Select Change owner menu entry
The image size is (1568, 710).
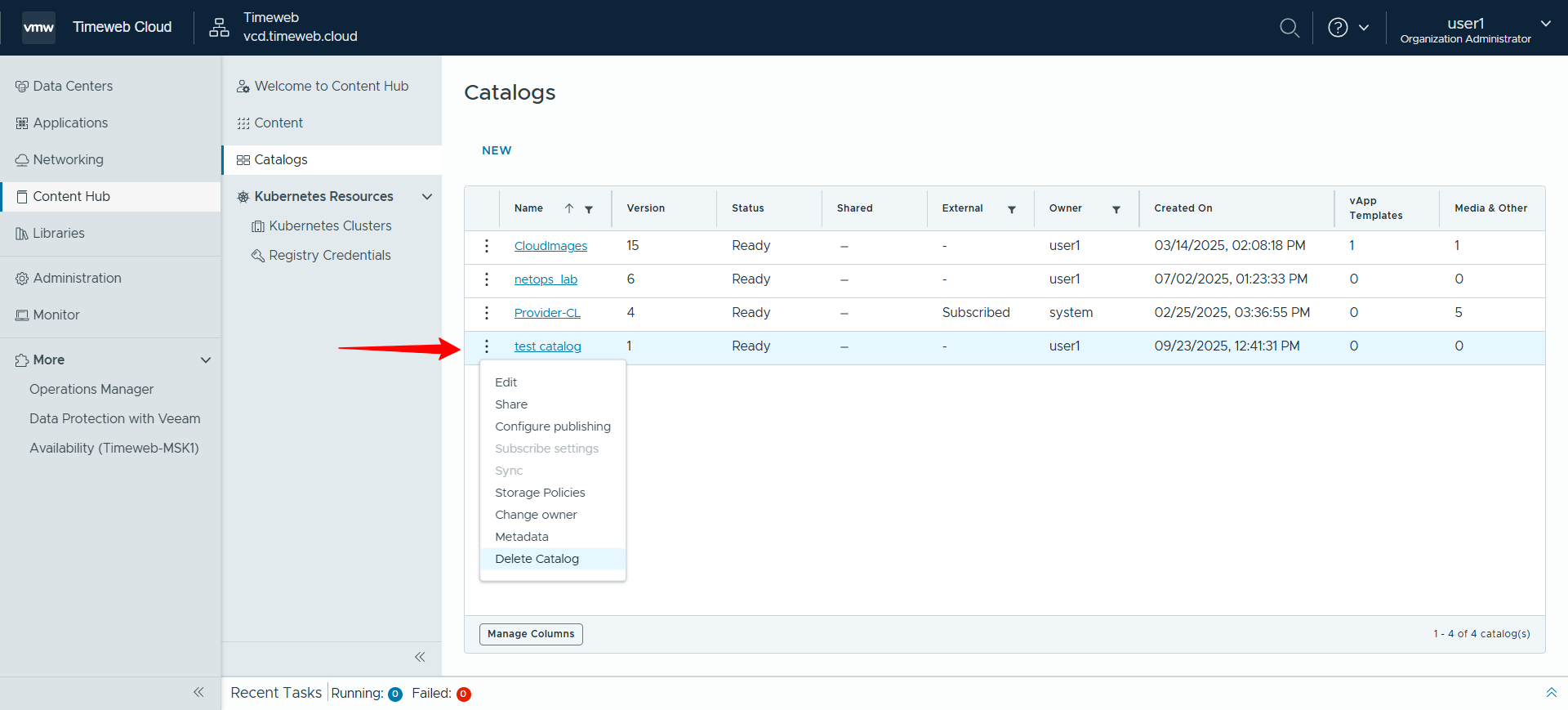[x=536, y=515]
